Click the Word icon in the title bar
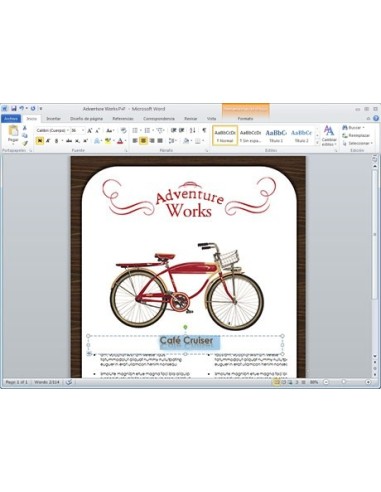 (5, 109)
